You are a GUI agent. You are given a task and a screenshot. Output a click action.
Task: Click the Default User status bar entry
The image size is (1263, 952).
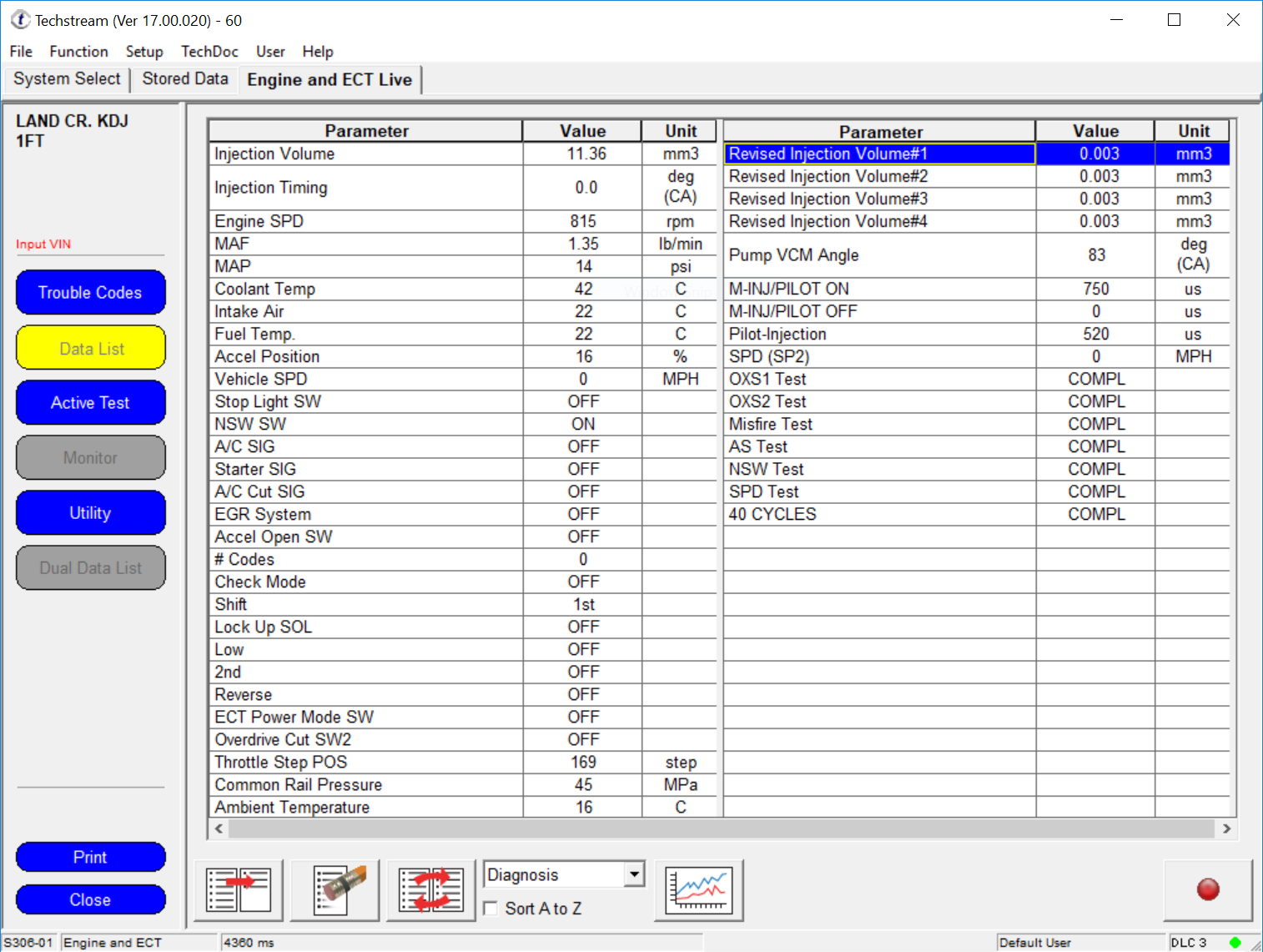(x=1080, y=943)
